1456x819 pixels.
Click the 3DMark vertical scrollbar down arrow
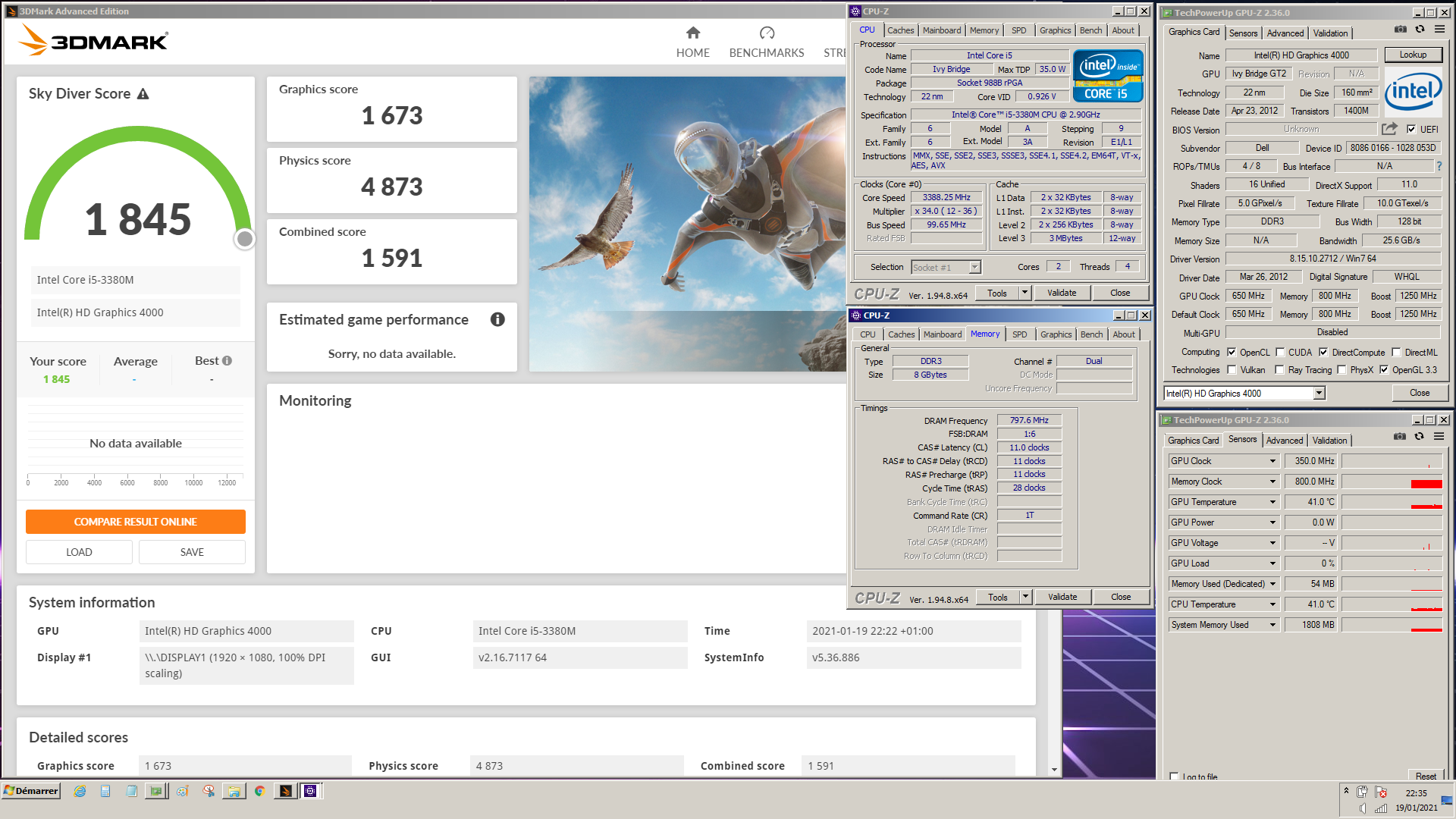1054,770
